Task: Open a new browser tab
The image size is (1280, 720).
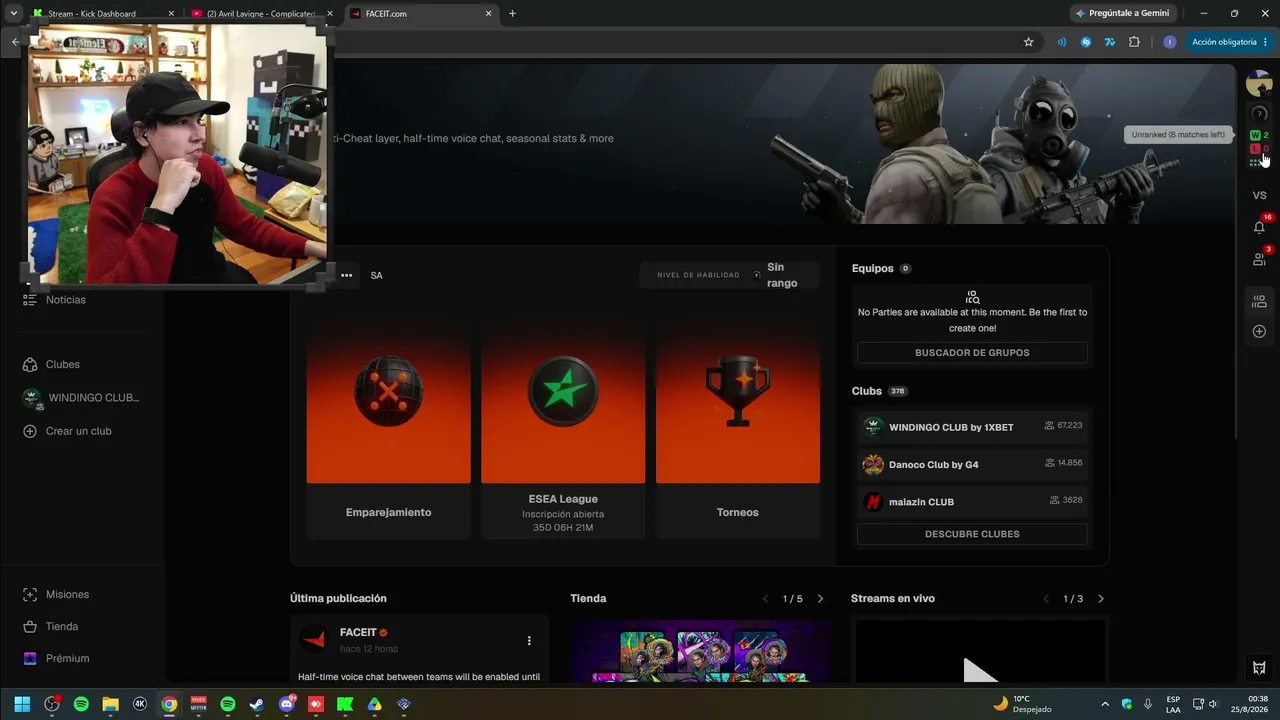Action: (x=512, y=14)
